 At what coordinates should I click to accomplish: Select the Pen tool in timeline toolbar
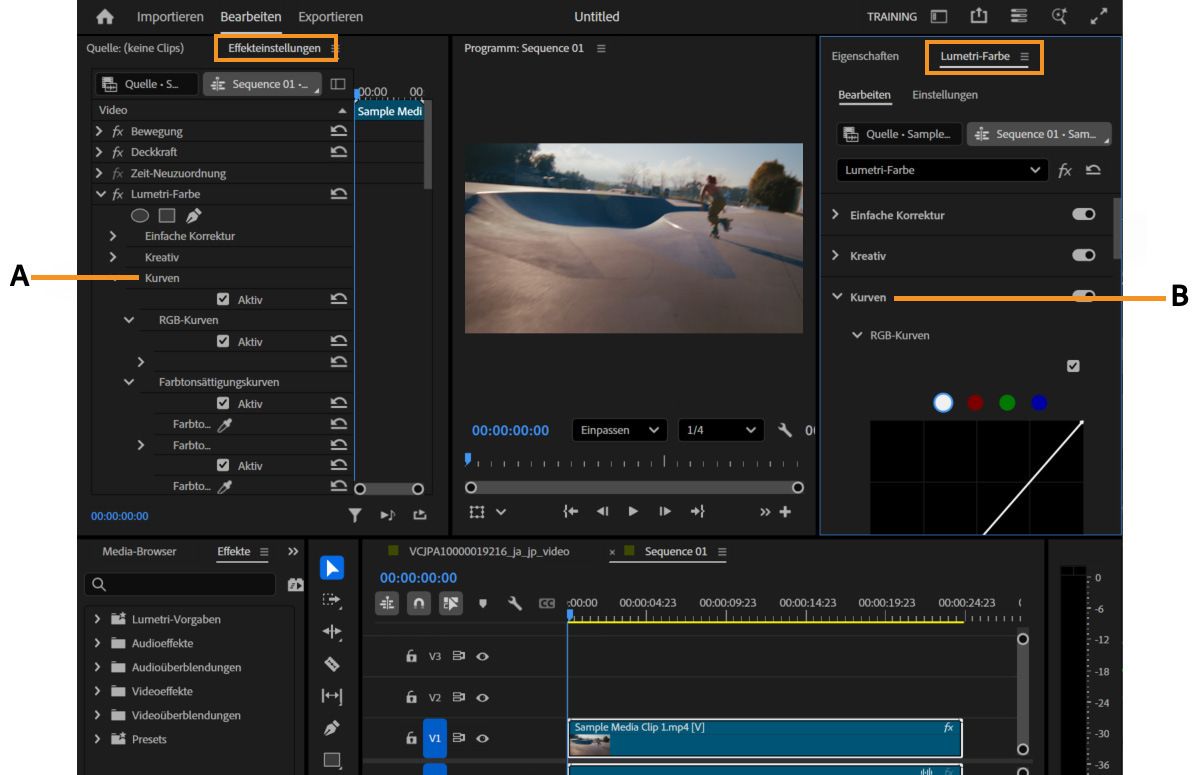click(x=332, y=728)
